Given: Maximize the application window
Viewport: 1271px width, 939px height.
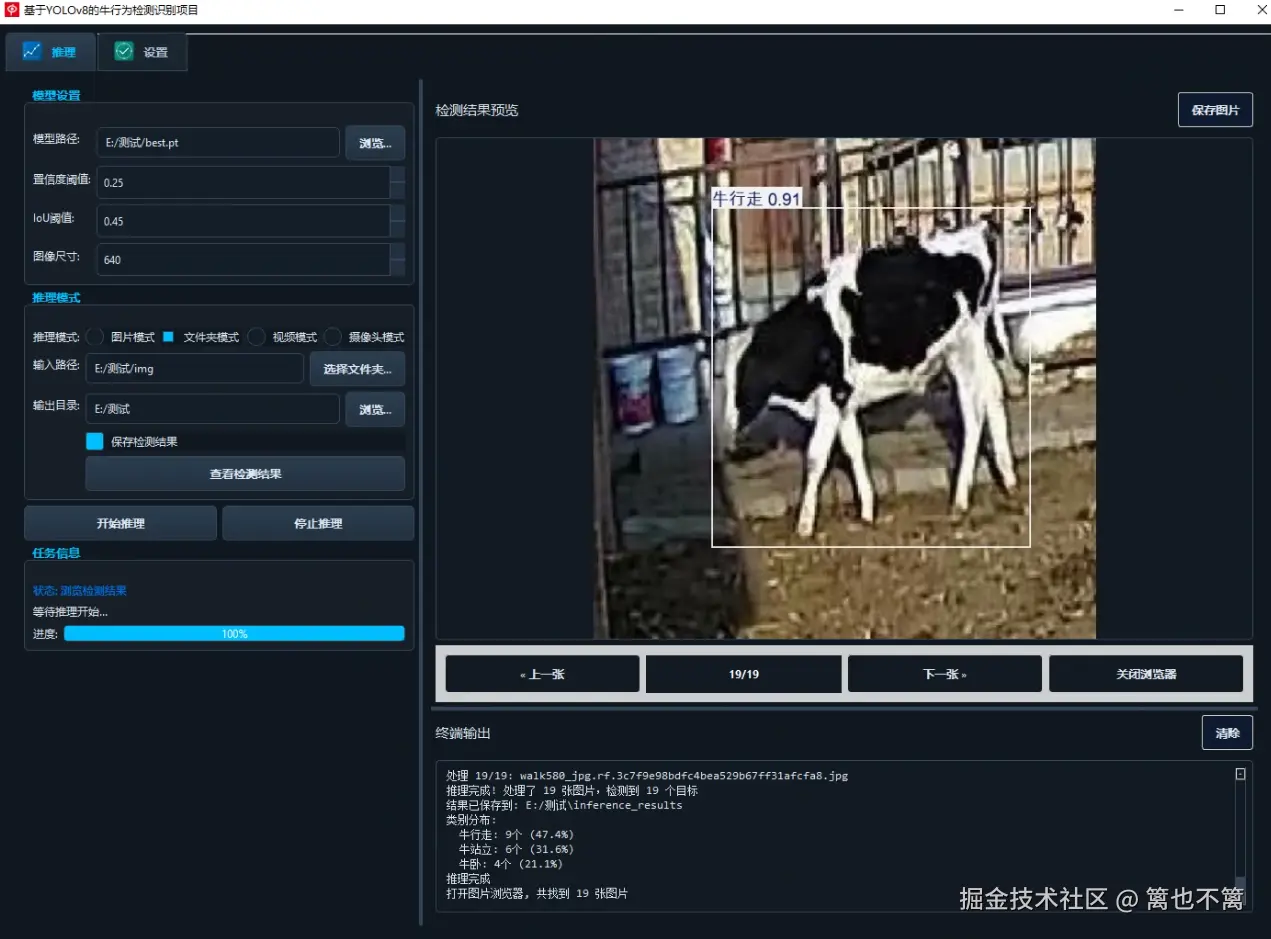Looking at the screenshot, I should (x=1220, y=10).
